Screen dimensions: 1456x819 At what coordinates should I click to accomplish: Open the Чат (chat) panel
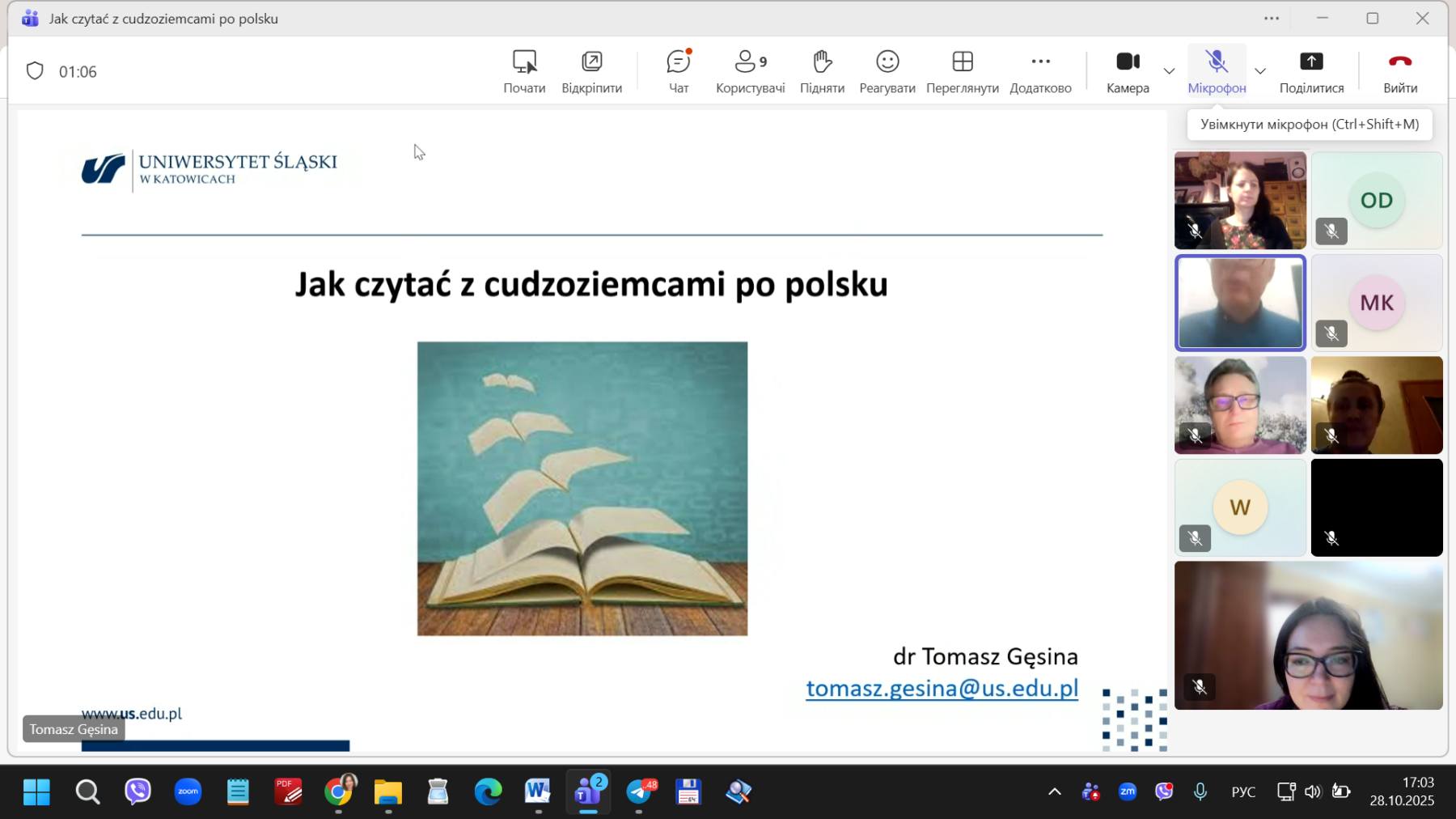(x=678, y=71)
